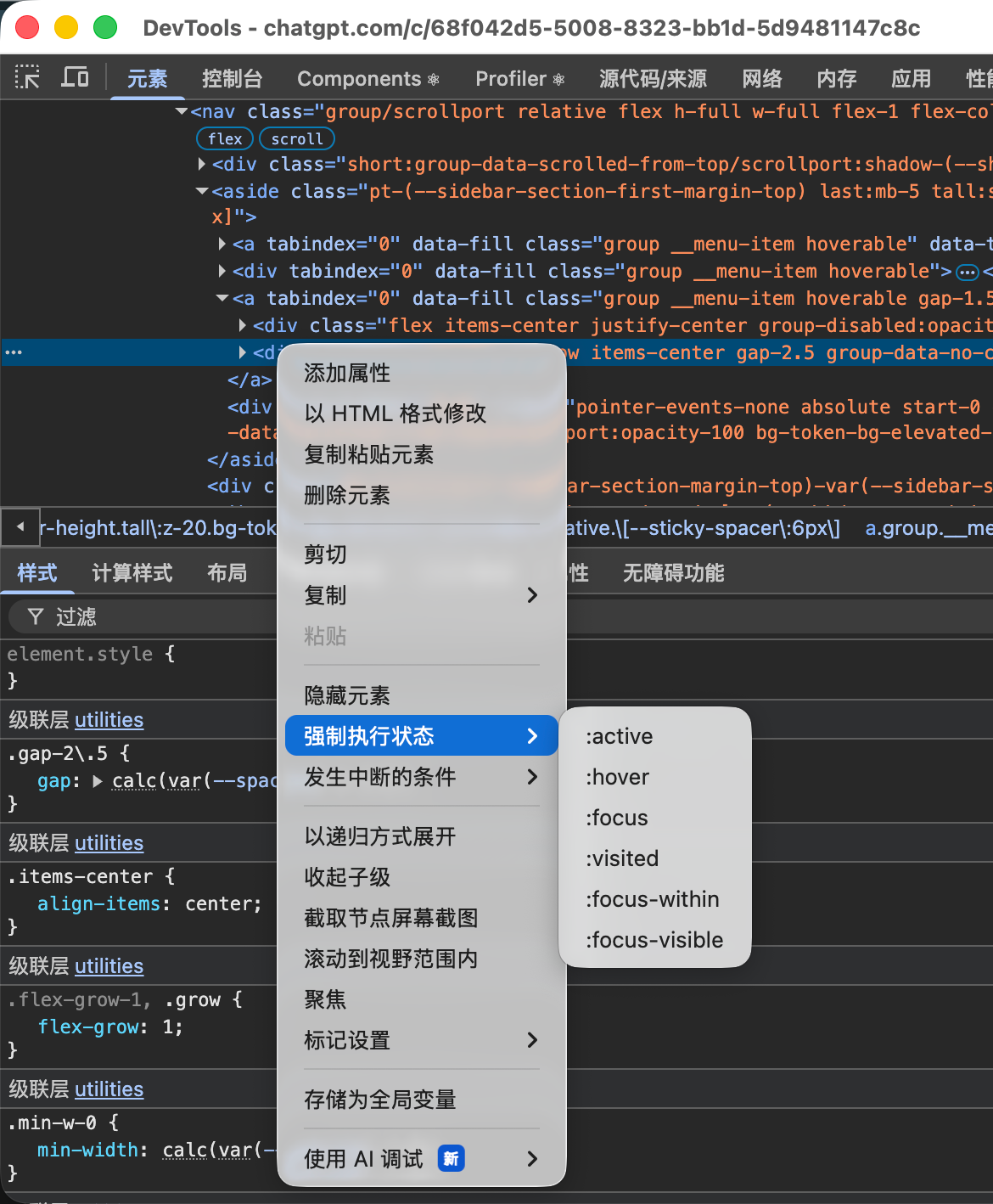Select 以 HTML 格式修改 menu item
This screenshot has height=1204, width=993.
[395, 414]
